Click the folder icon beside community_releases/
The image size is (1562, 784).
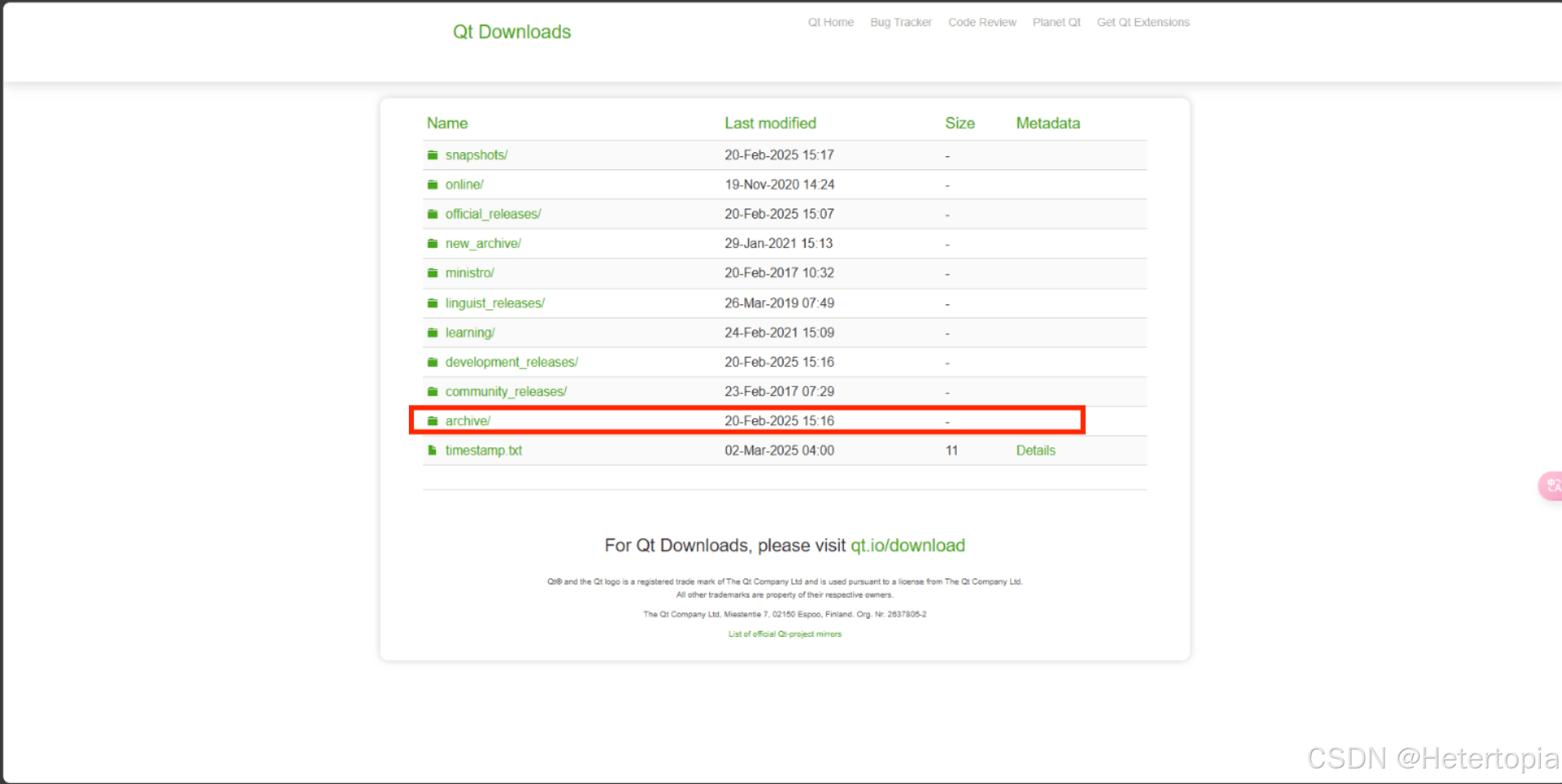click(433, 392)
